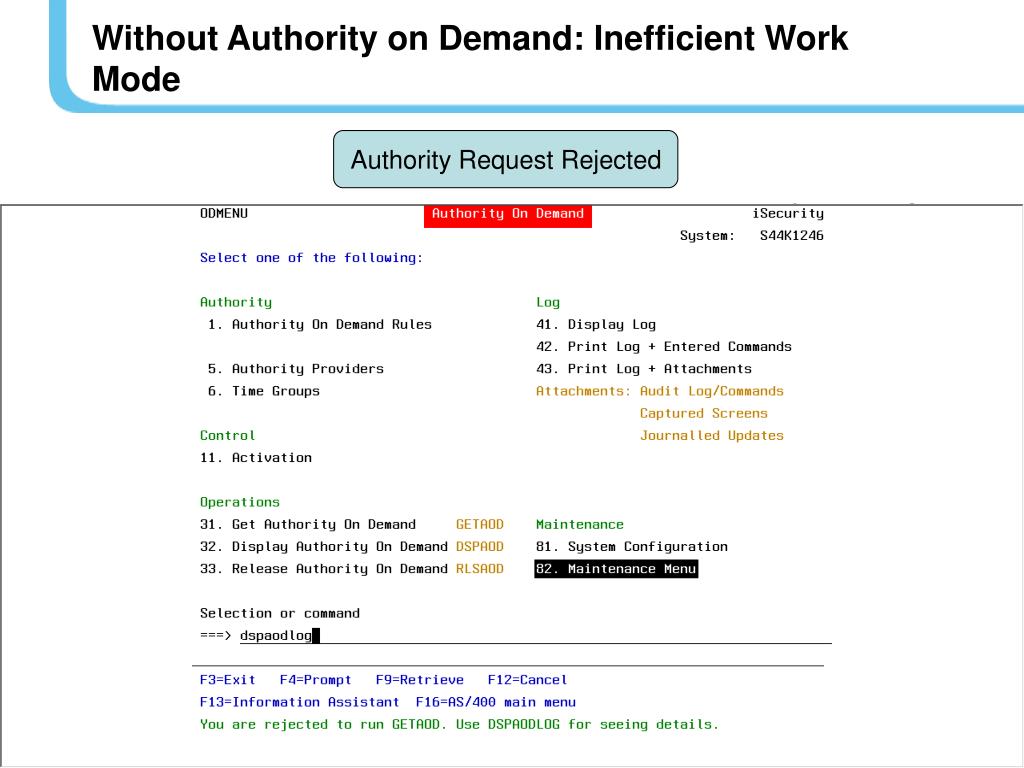Click the Log section heading
The height and width of the screenshot is (768, 1024).
(548, 302)
